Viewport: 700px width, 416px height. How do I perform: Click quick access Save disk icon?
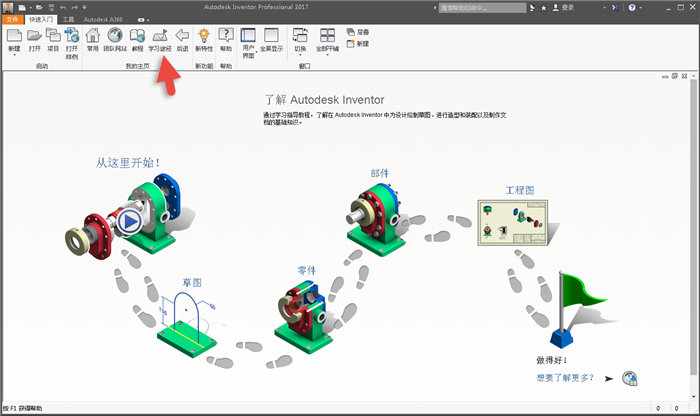[51, 8]
